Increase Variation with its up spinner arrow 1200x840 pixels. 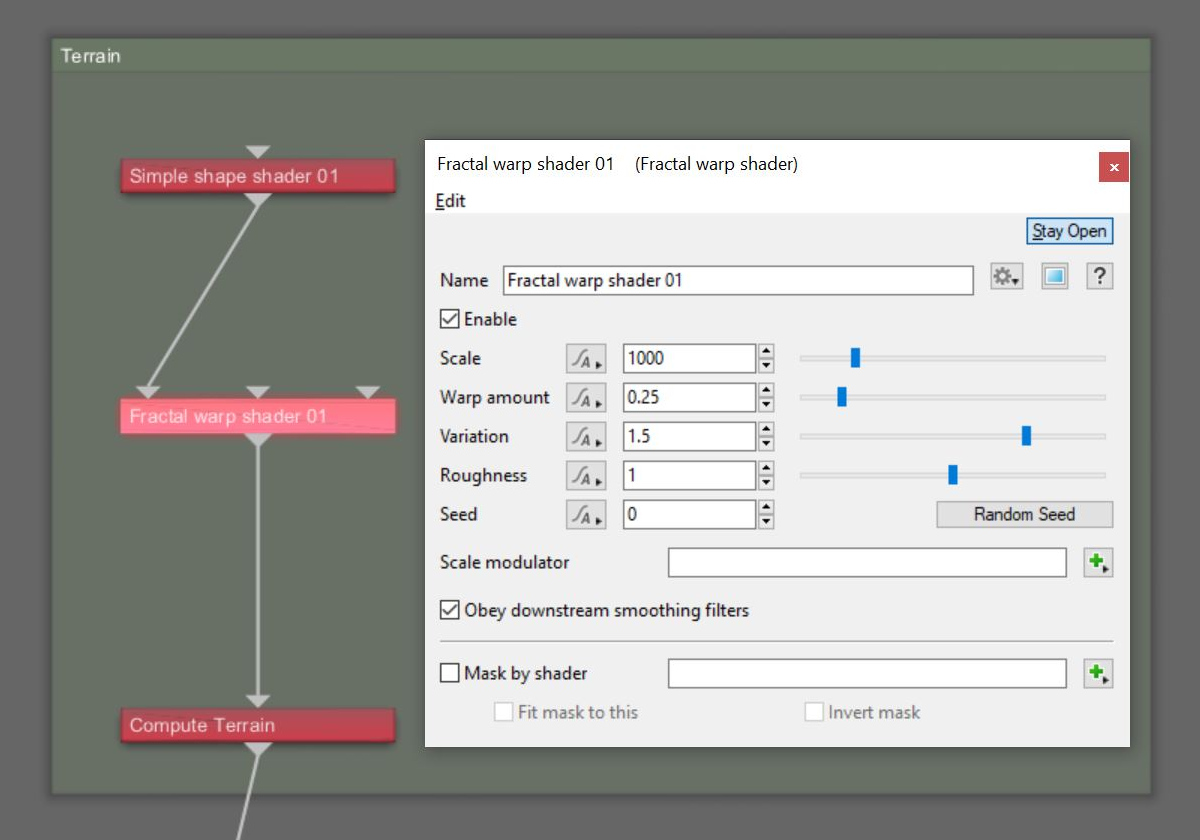pyautogui.click(x=766, y=429)
